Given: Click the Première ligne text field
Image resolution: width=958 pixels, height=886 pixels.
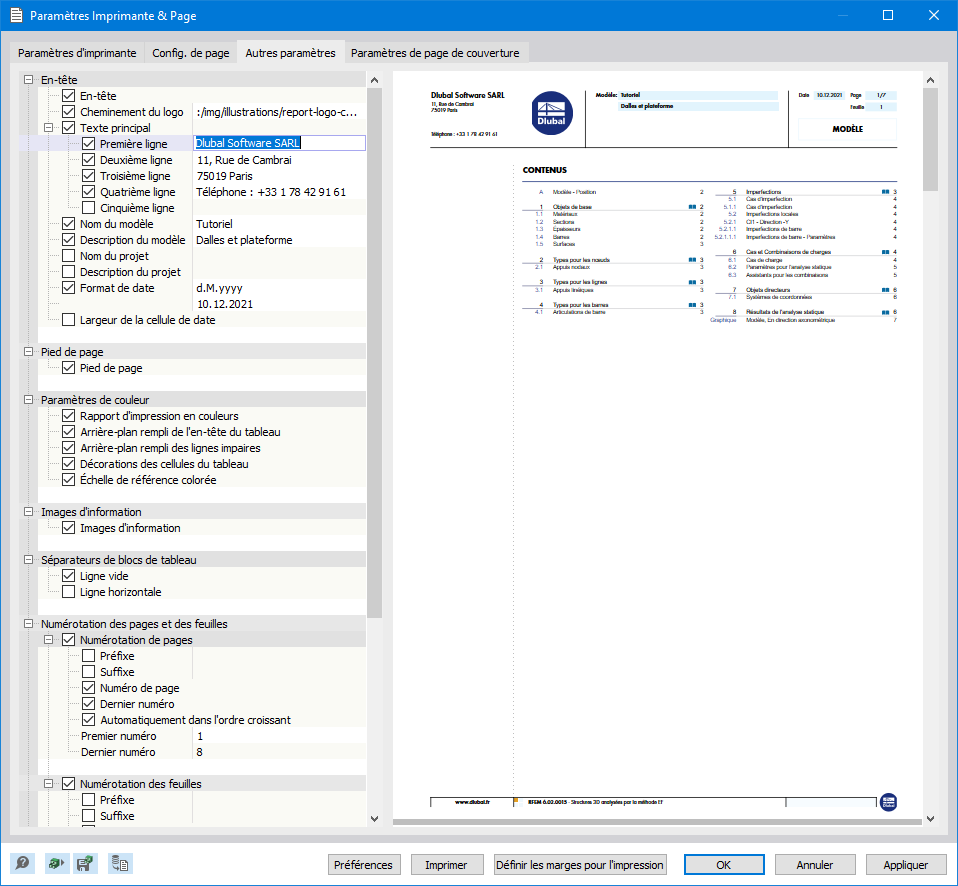Looking at the screenshot, I should pyautogui.click(x=279, y=143).
